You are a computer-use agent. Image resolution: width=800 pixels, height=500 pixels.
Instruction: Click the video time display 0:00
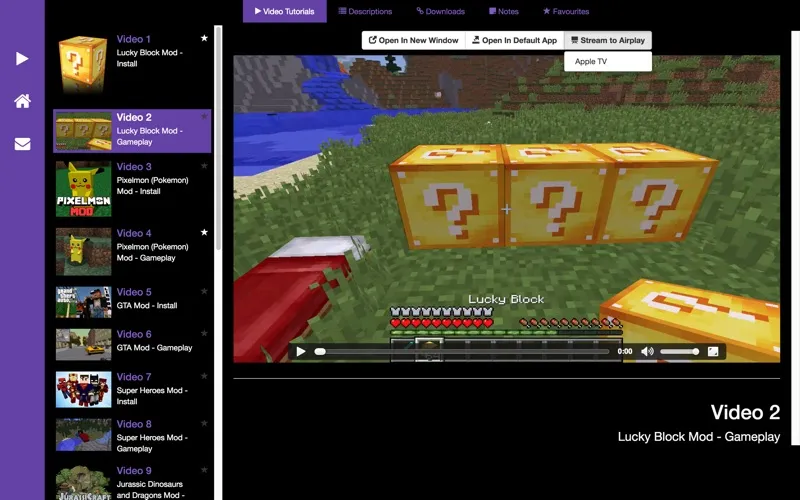(x=624, y=352)
